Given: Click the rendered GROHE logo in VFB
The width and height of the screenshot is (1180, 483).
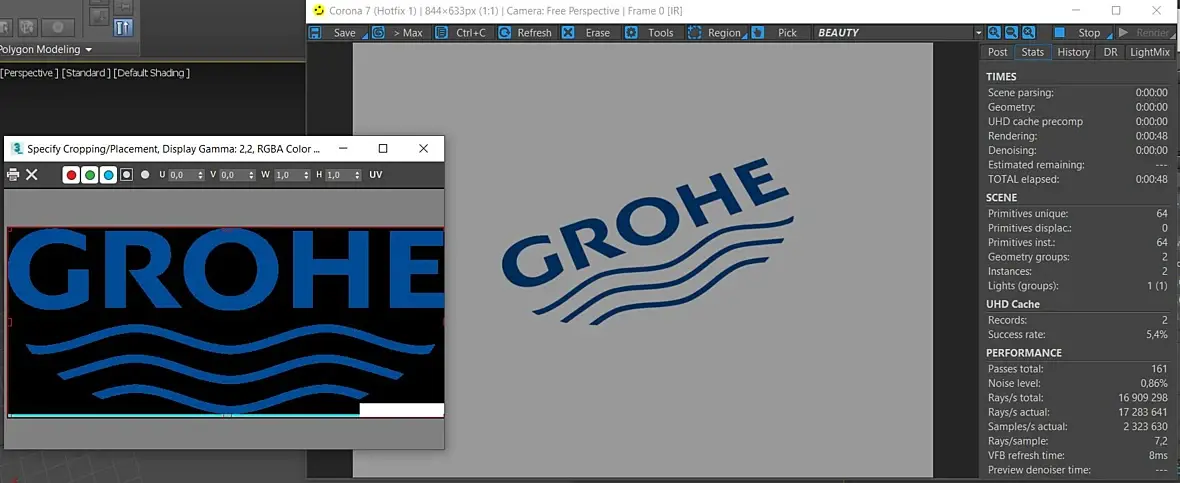Looking at the screenshot, I should [x=647, y=241].
